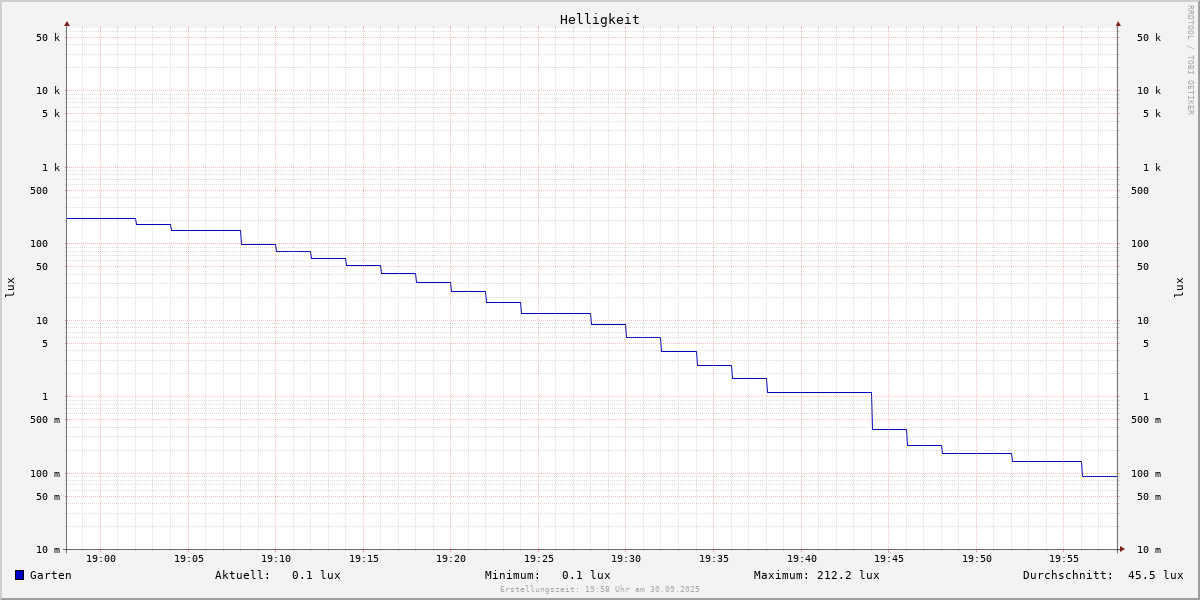Select the "Minimum:" label in the legend
This screenshot has height=600, width=1200.
(513, 575)
